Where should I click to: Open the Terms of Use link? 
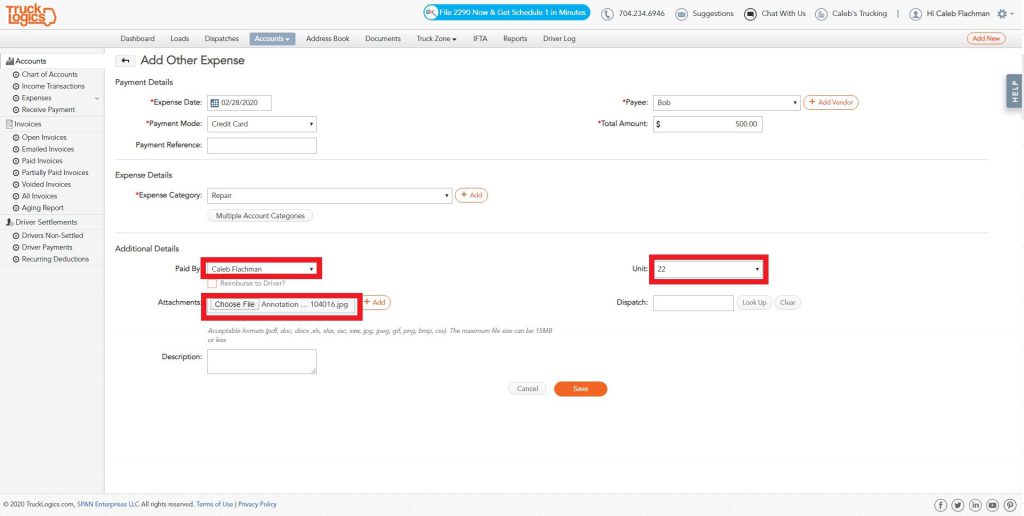(x=214, y=504)
